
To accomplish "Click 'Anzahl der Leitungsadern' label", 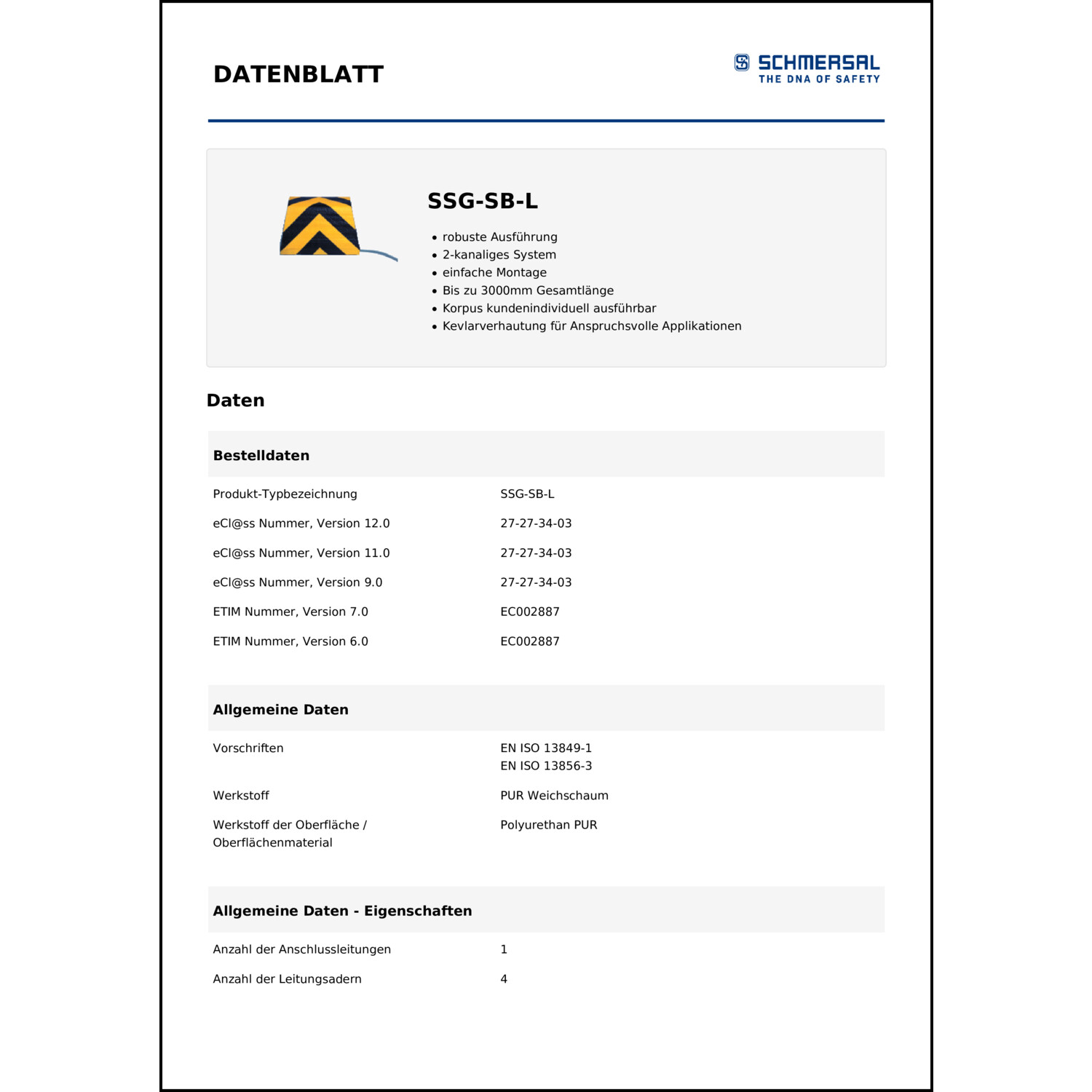I will (x=287, y=979).
